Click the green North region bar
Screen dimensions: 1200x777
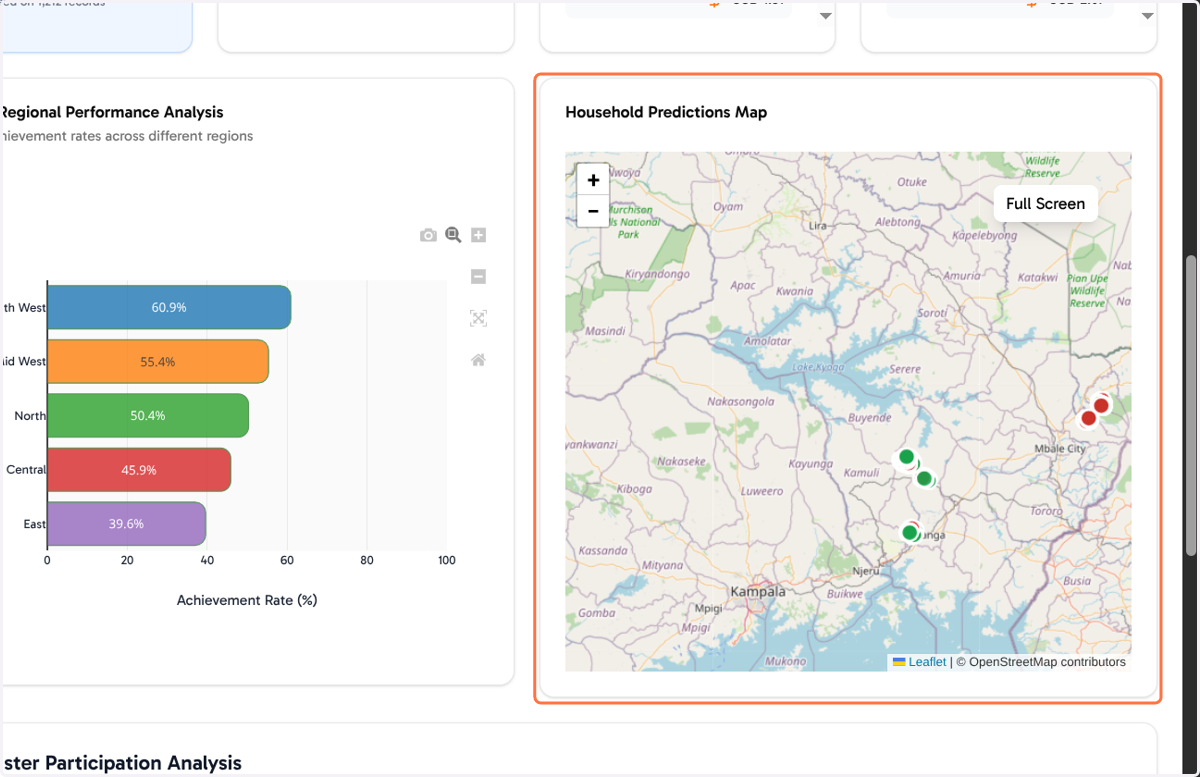point(148,415)
